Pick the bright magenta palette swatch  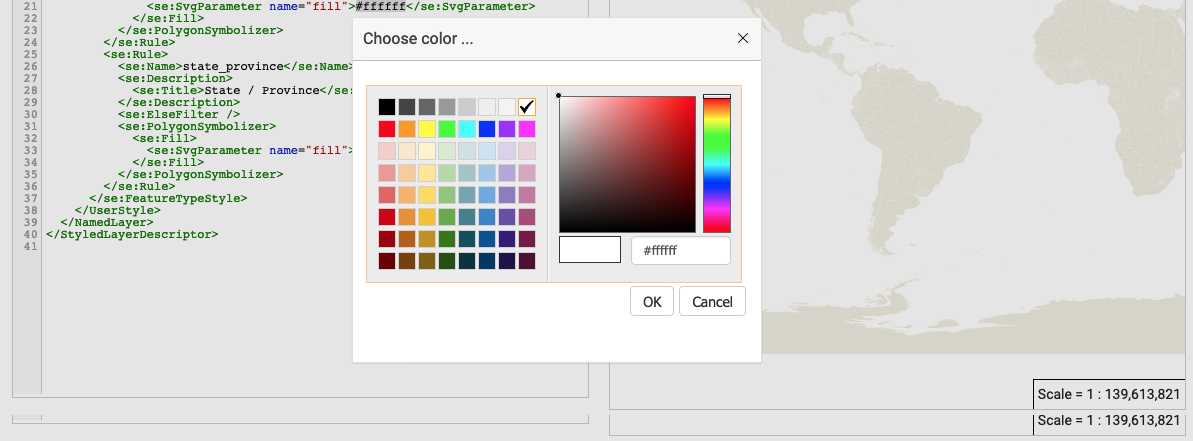[527, 128]
